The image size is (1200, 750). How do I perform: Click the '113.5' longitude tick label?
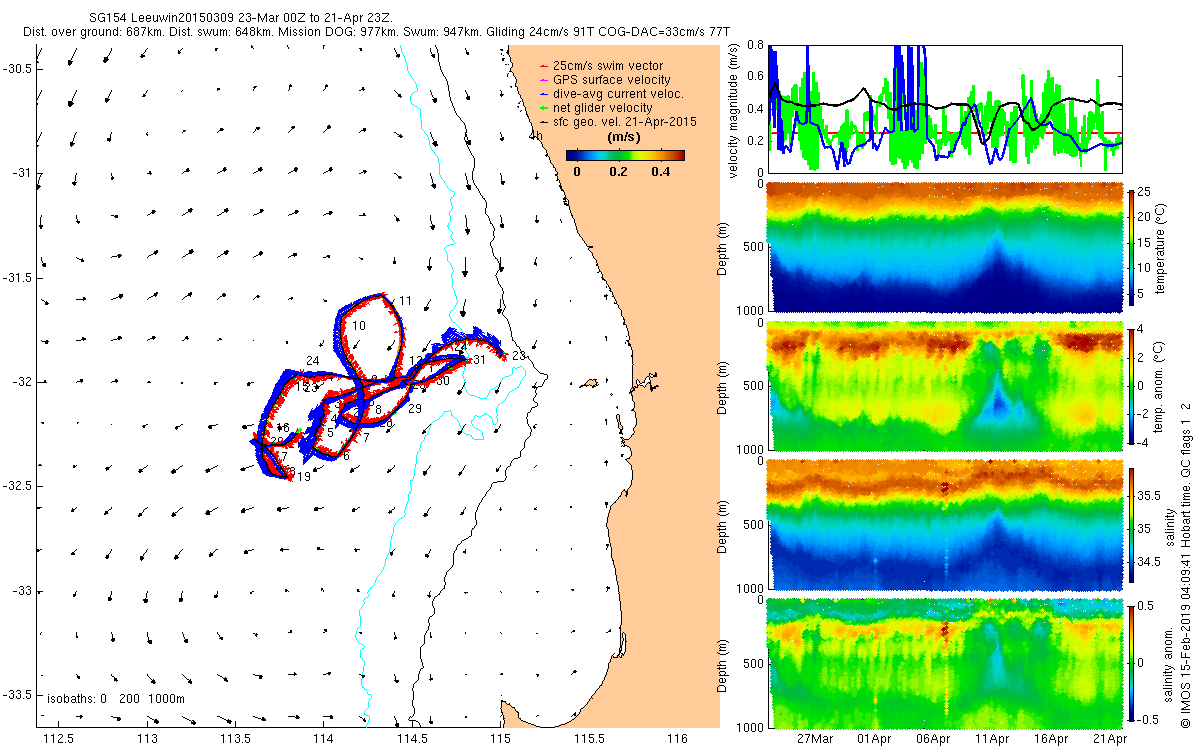[x=235, y=739]
